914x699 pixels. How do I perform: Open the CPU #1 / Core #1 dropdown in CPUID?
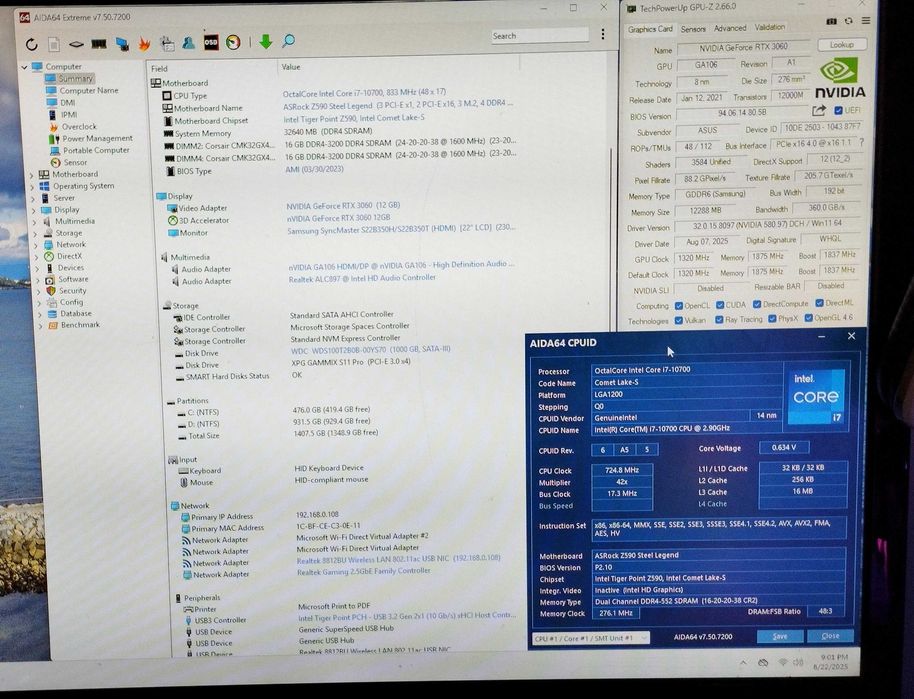click(591, 638)
